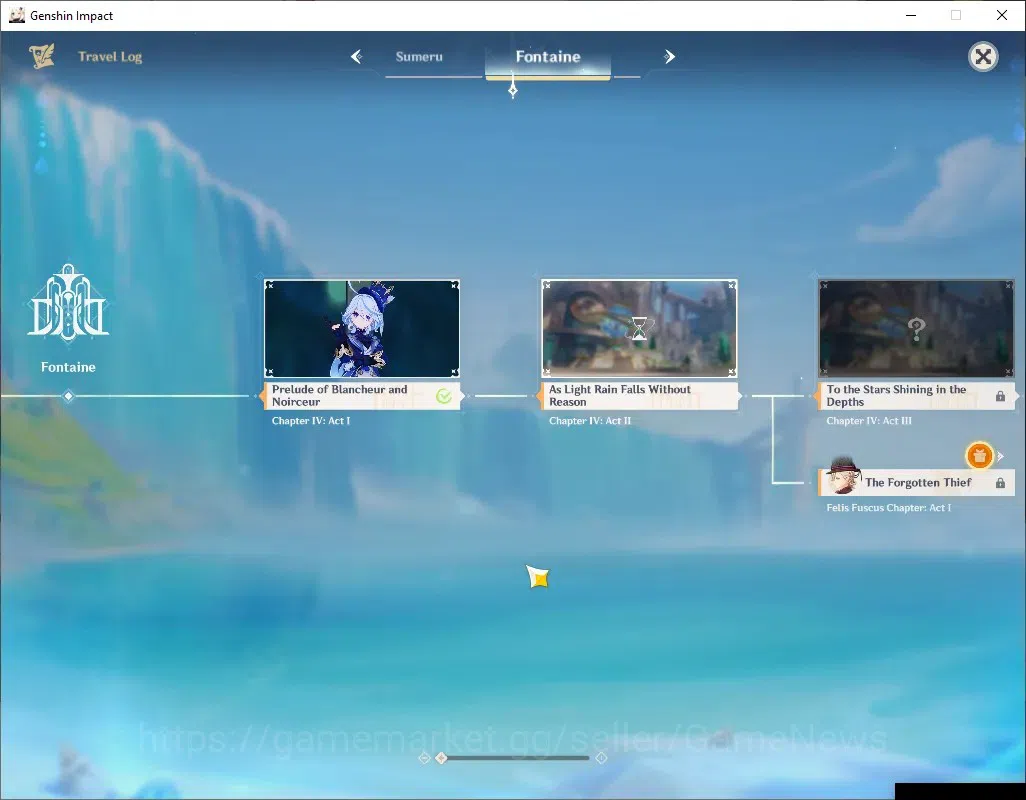Click the green completed checkmark on Act I
This screenshot has height=800, width=1026.
pyautogui.click(x=444, y=396)
